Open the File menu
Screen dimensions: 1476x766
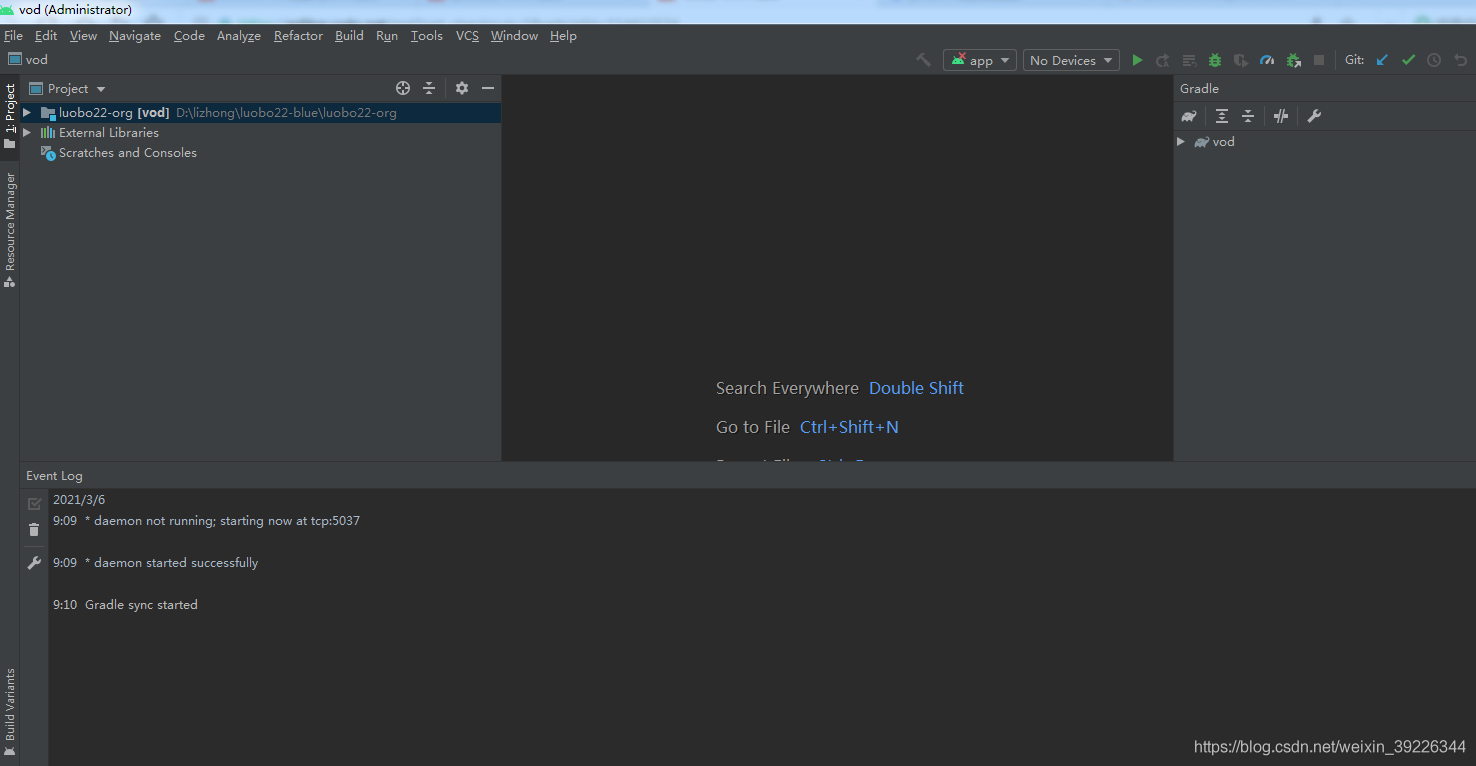[13, 36]
